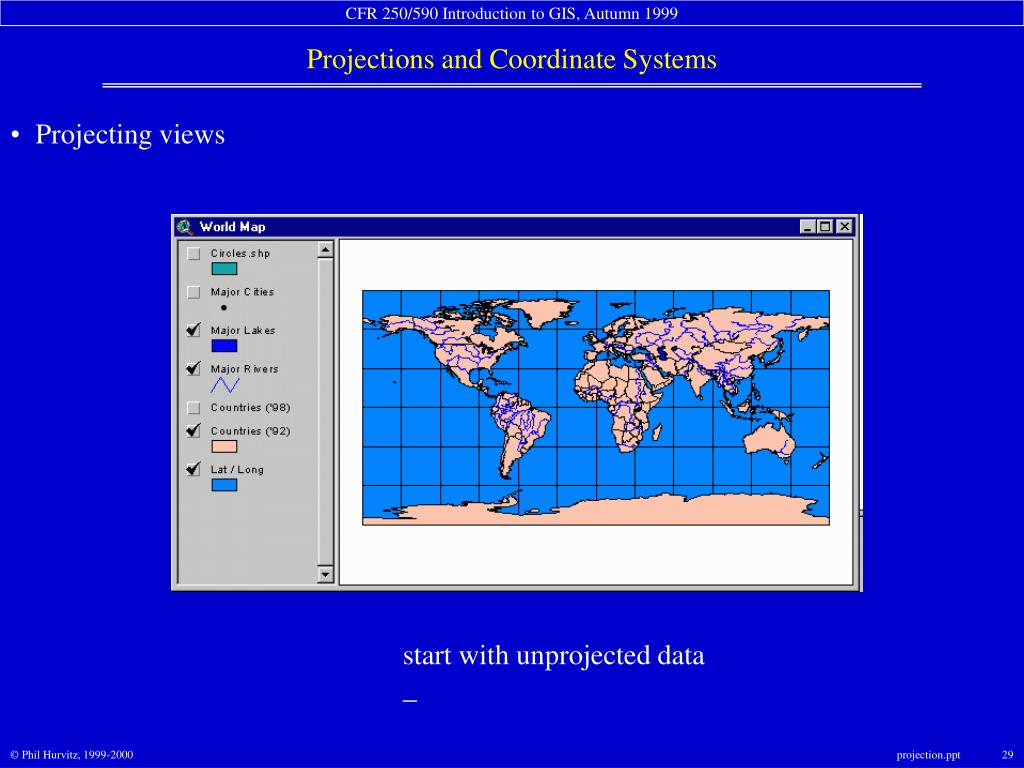
Task: Select the Lat / Long theme name
Action: point(237,470)
